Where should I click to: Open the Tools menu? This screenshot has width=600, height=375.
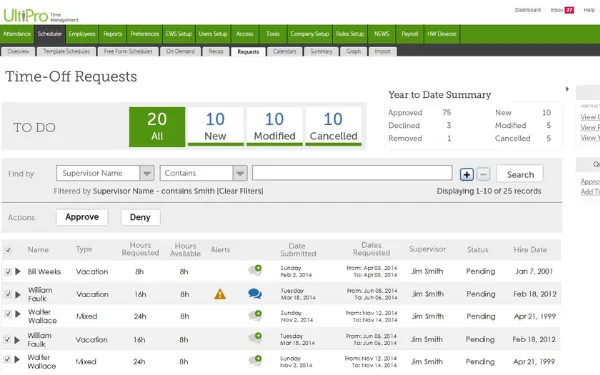273,34
